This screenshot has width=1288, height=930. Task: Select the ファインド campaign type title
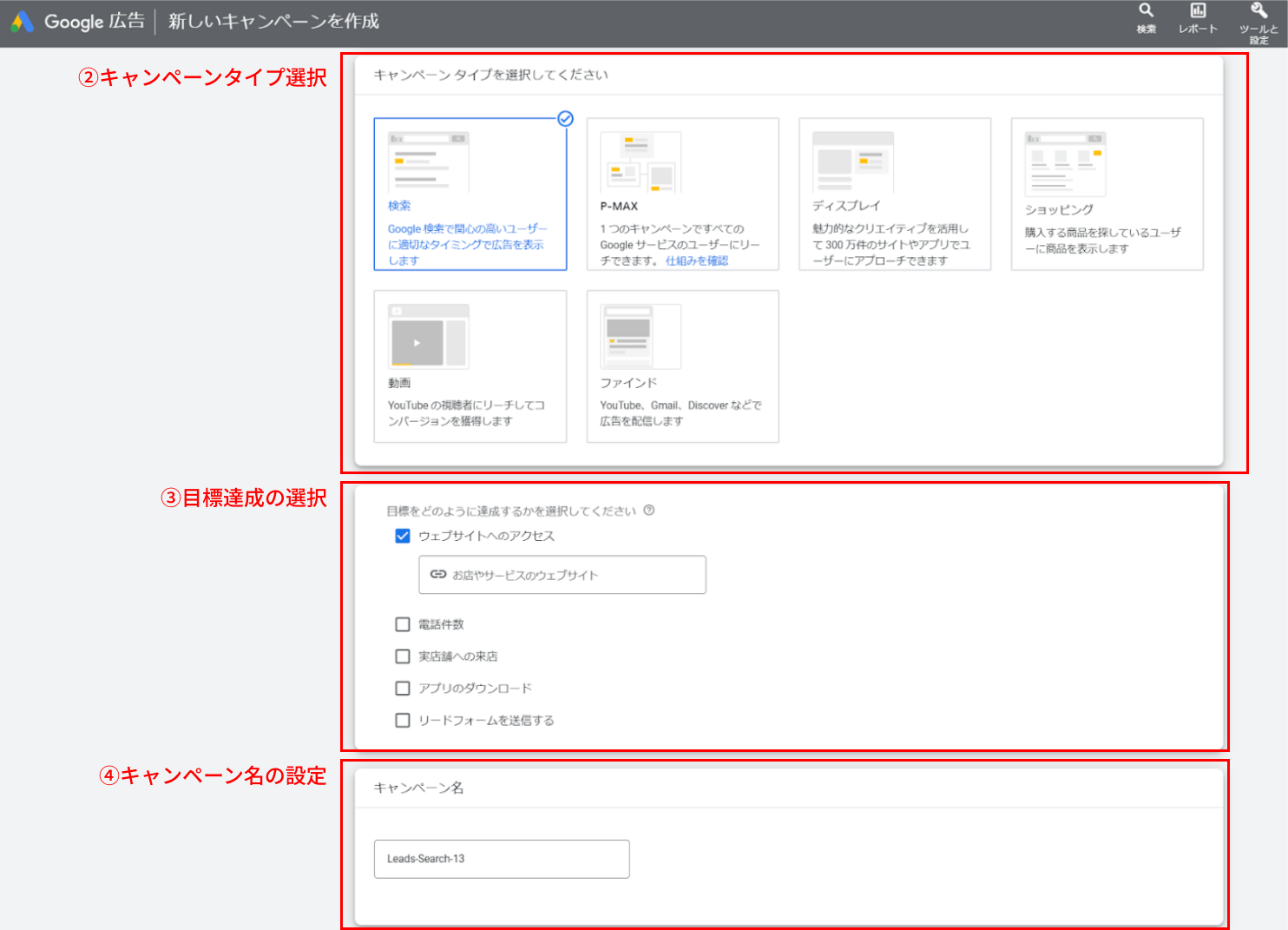pyautogui.click(x=628, y=383)
